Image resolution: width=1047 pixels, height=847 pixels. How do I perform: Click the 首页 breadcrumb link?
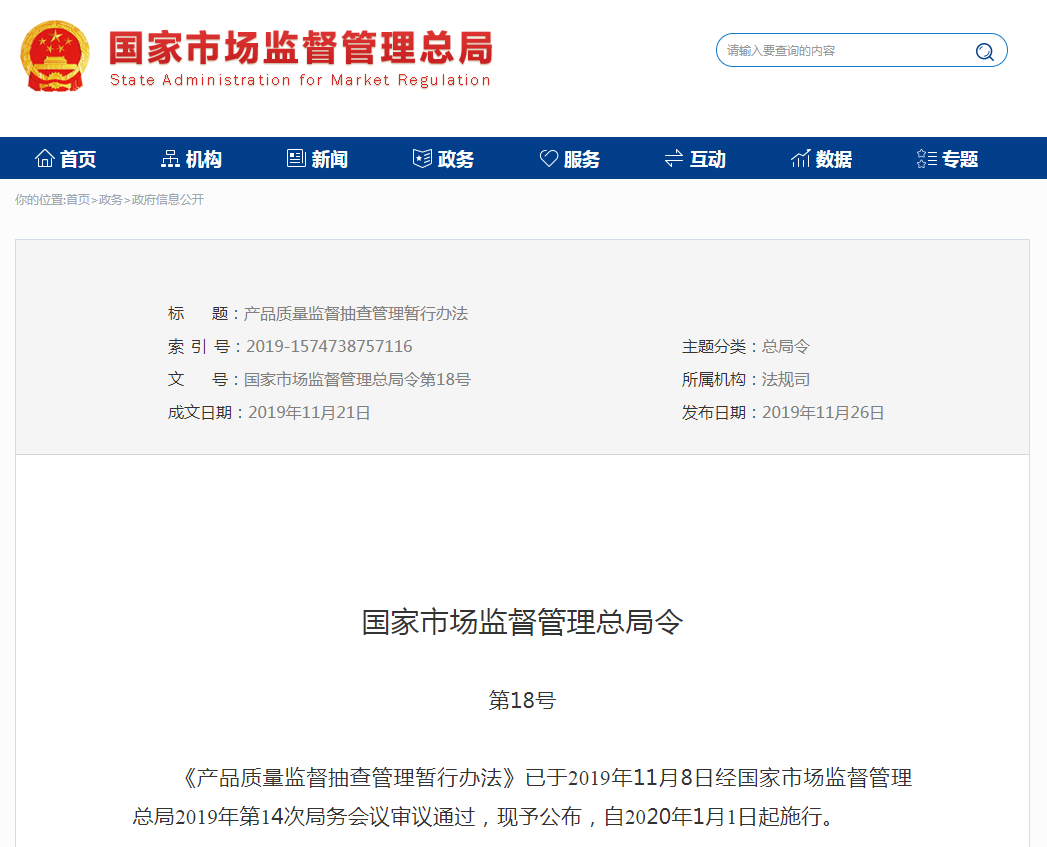tap(77, 200)
